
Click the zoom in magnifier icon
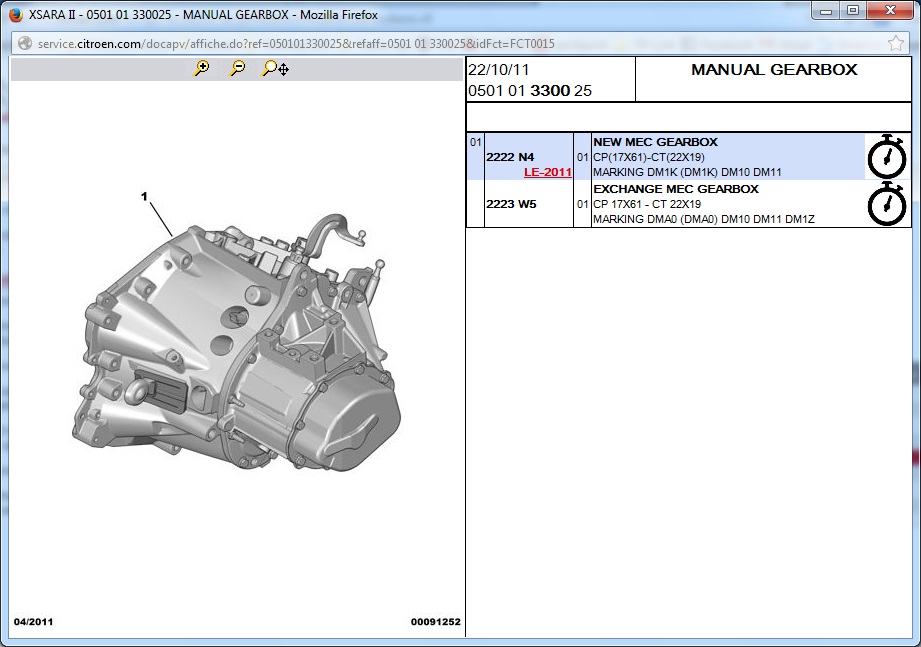pyautogui.click(x=201, y=69)
